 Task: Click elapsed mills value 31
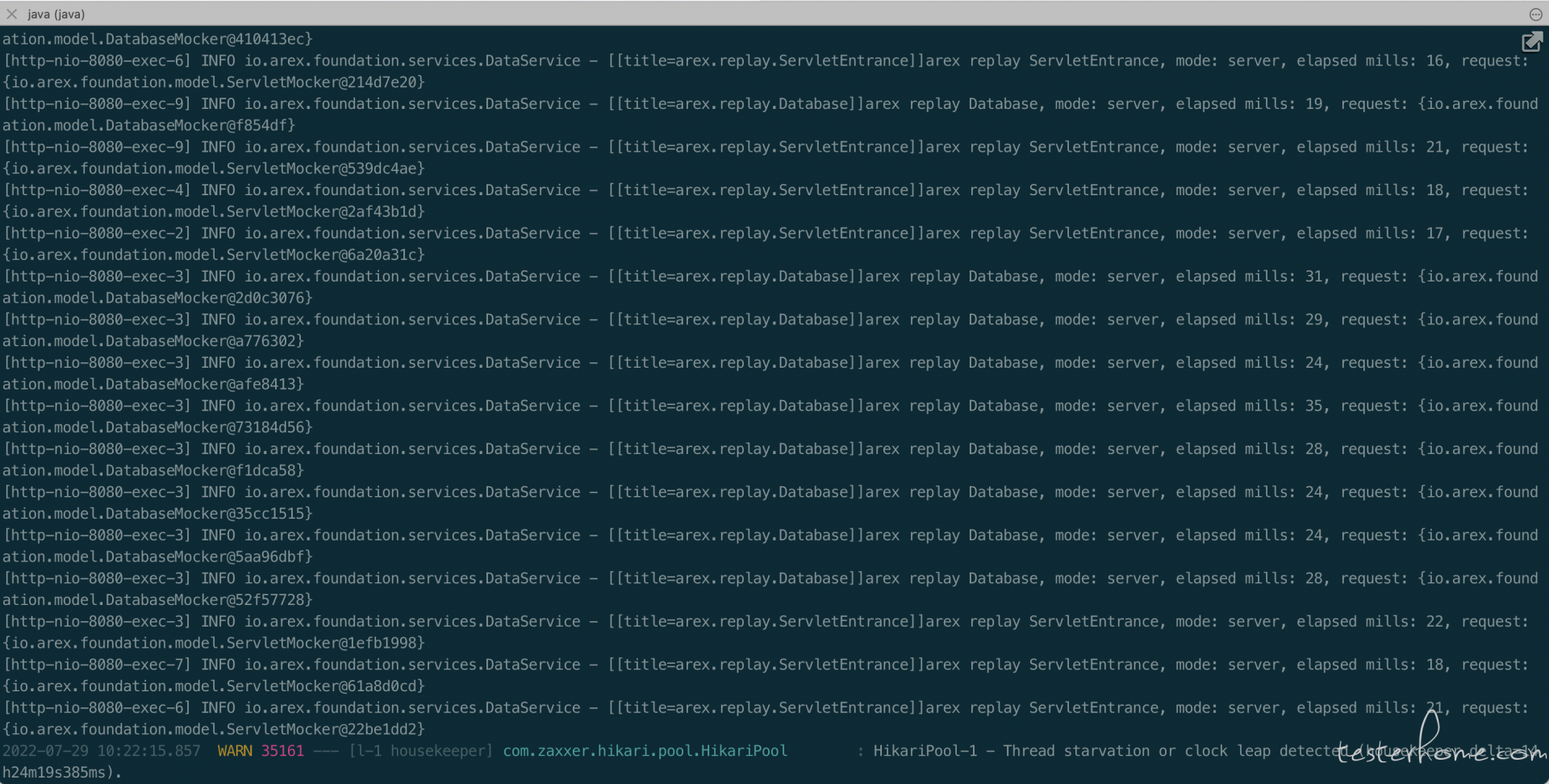tap(1314, 277)
